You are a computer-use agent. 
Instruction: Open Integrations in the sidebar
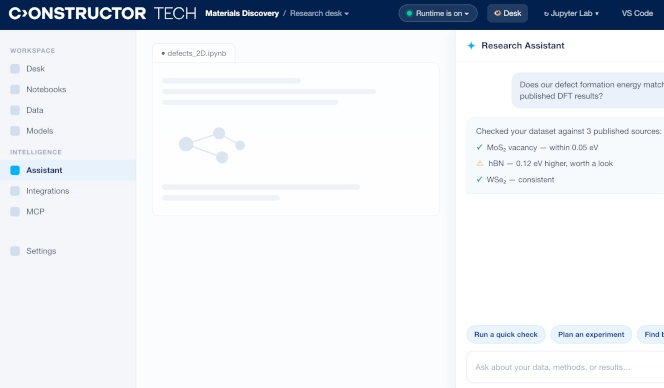point(68,191)
